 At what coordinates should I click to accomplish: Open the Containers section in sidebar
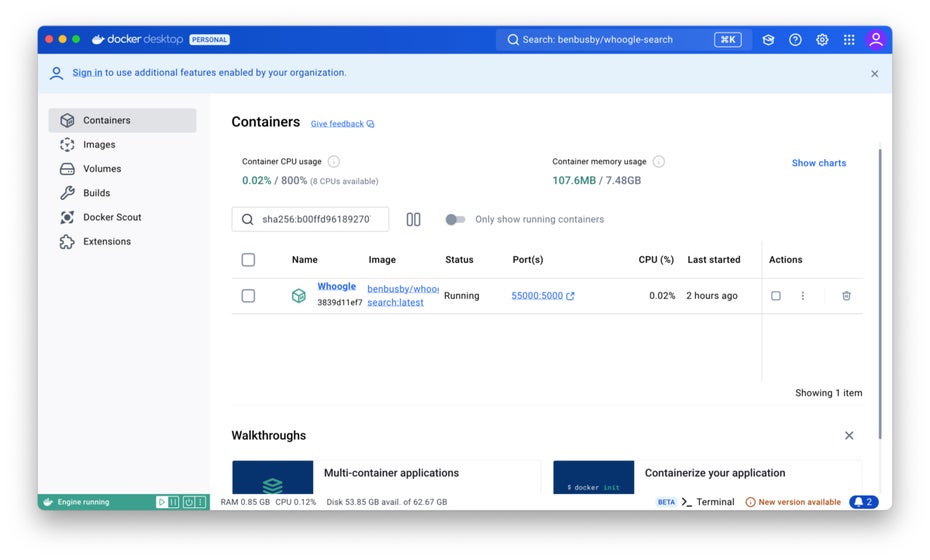tap(122, 120)
